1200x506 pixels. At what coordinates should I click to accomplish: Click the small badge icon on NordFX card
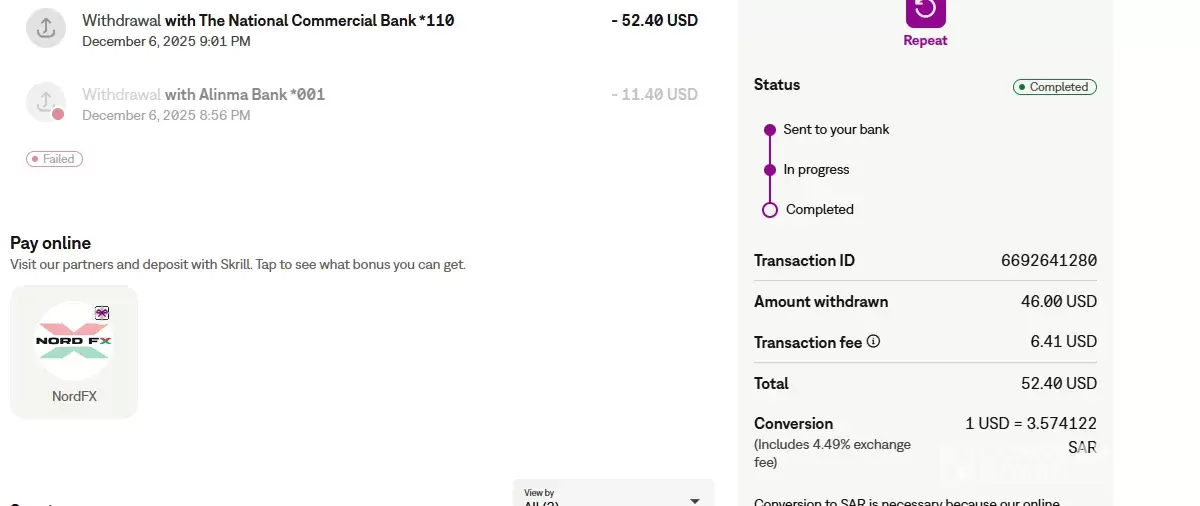(x=101, y=313)
